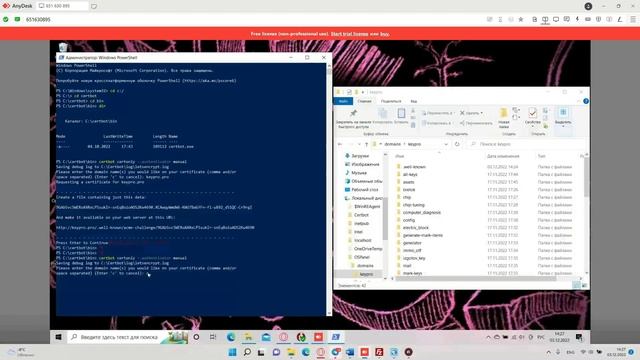Click the Копировать ribbon icon

coord(382,113)
